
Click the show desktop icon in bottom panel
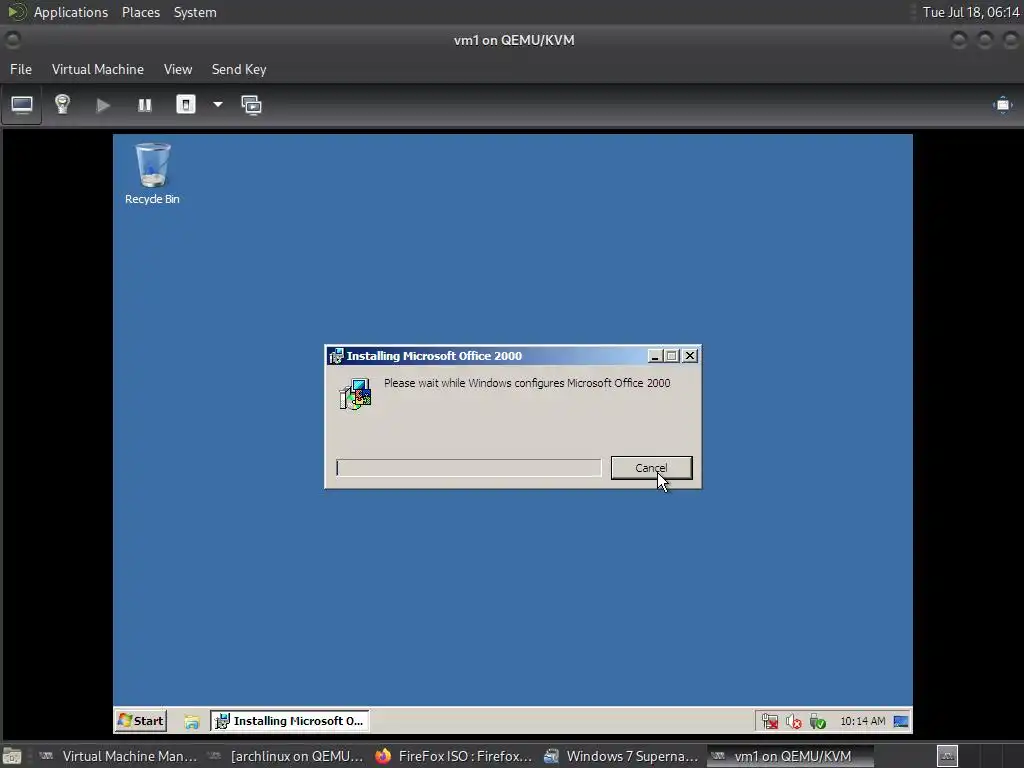pyautogui.click(x=11, y=757)
